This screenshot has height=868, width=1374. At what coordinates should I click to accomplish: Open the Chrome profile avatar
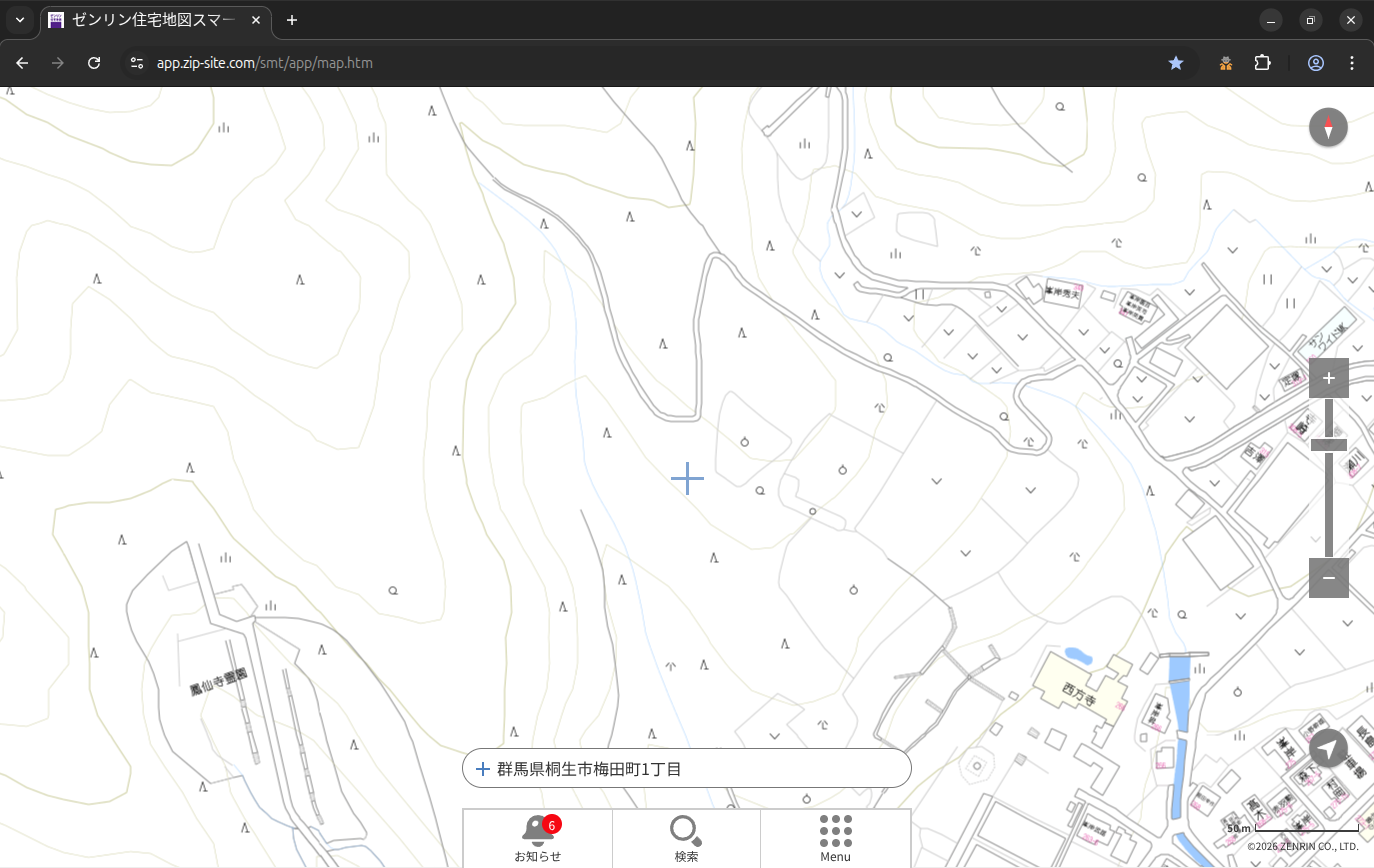pos(1315,63)
